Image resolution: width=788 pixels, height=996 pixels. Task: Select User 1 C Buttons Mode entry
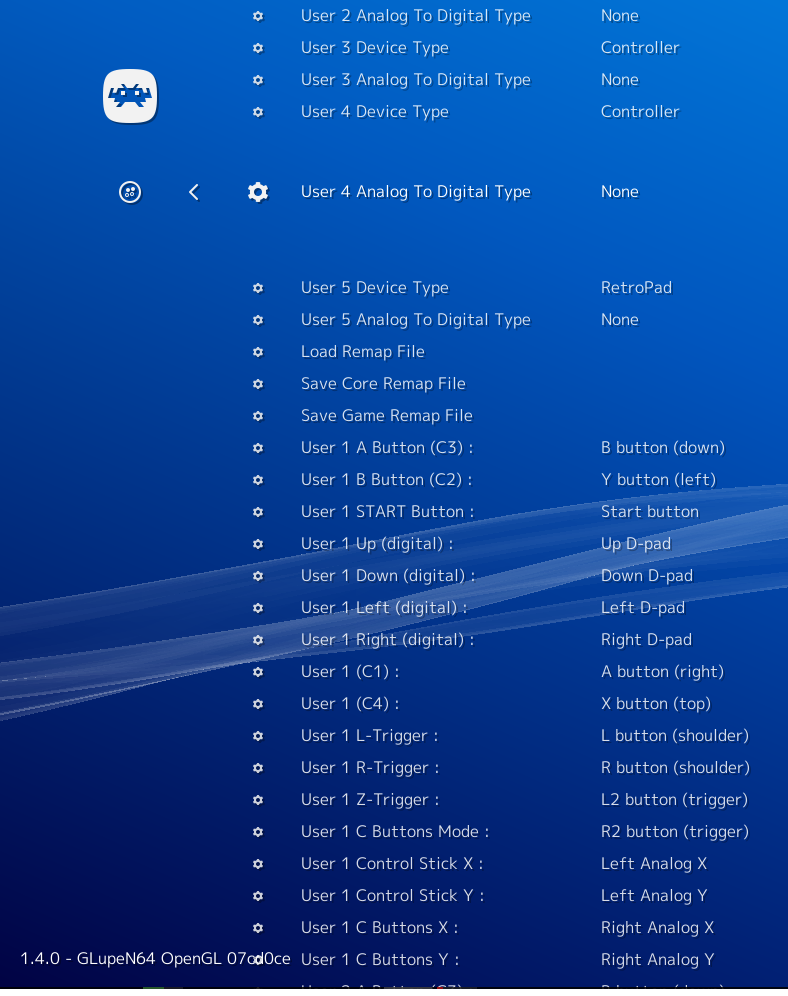click(x=394, y=832)
